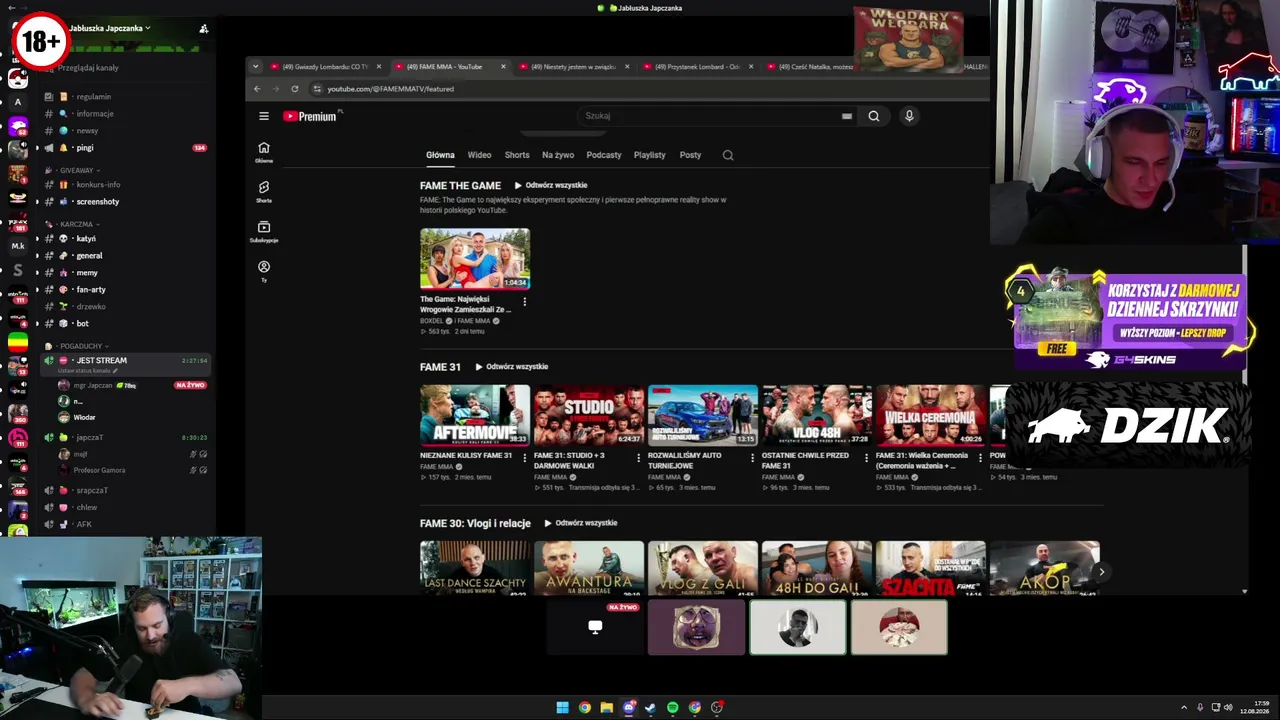1280x720 pixels.
Task: Open Steam from the taskbar
Action: coord(651,708)
